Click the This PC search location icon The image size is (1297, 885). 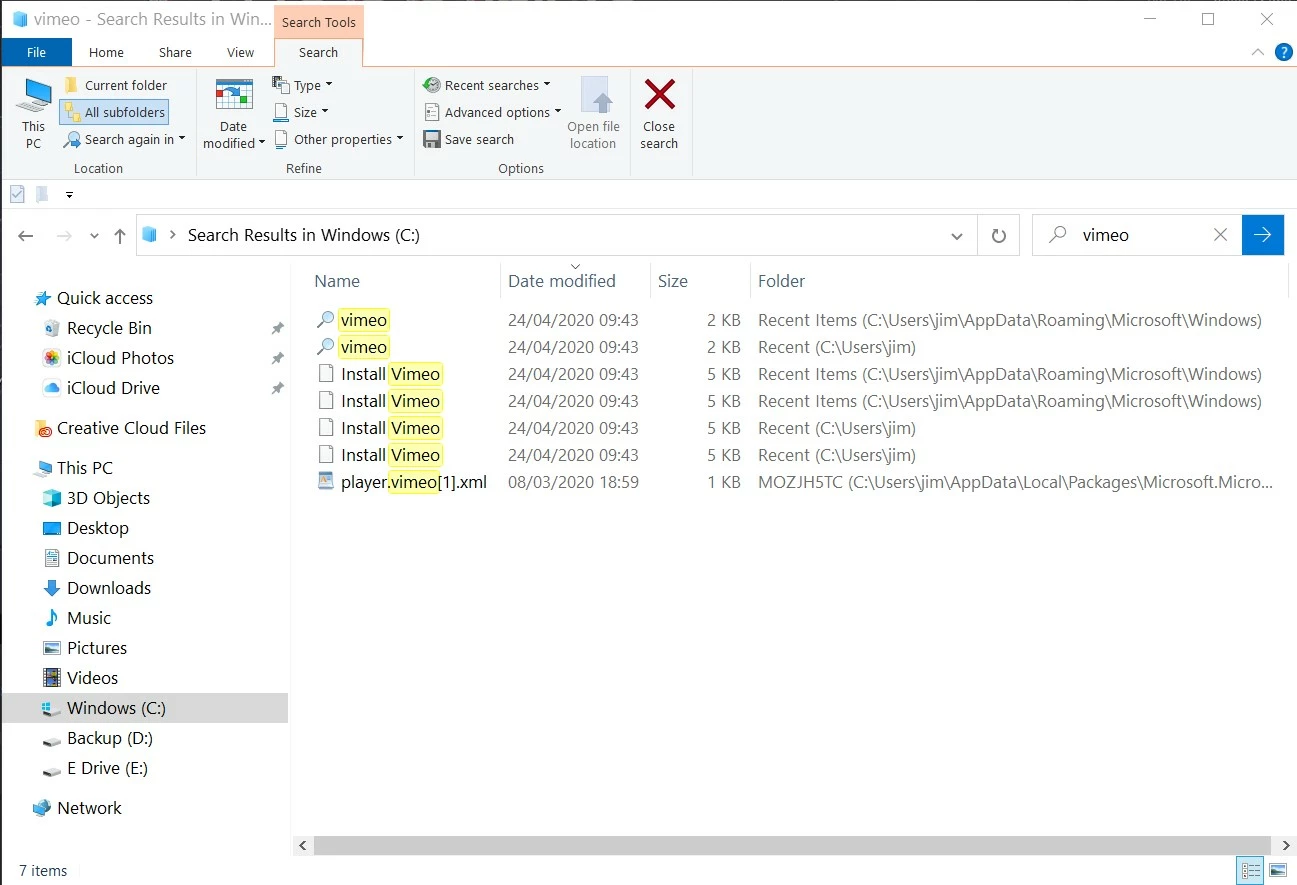pos(34,95)
